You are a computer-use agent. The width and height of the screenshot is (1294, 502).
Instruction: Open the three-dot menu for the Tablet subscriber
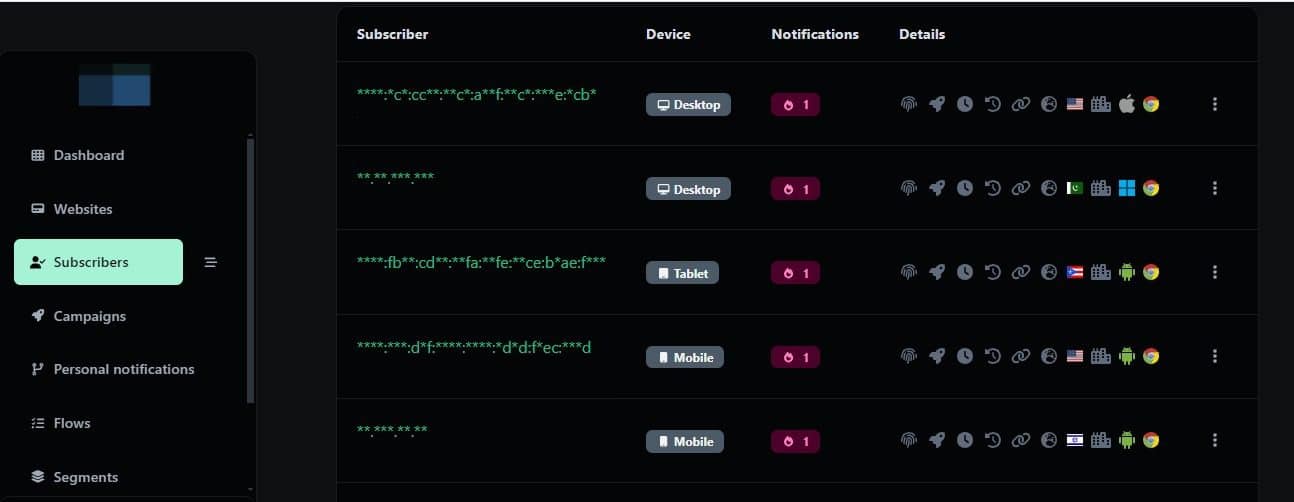point(1214,272)
